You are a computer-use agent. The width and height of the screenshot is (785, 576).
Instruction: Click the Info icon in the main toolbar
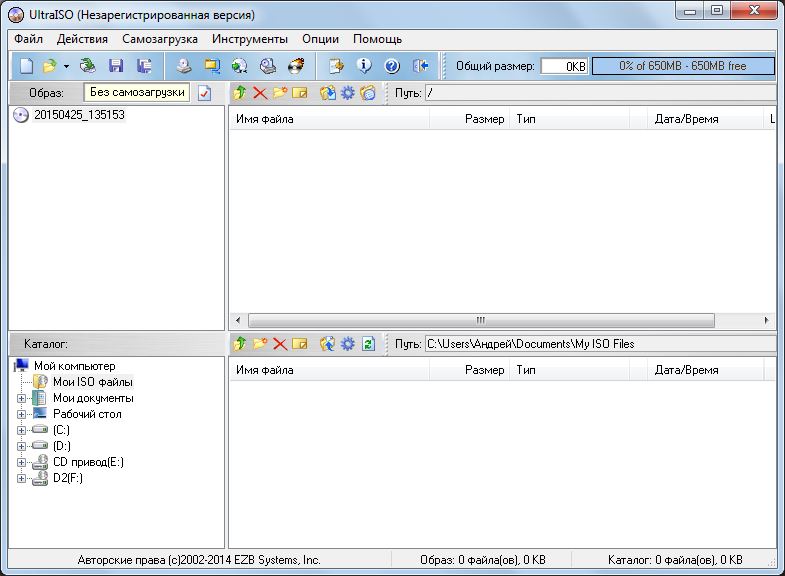click(364, 66)
